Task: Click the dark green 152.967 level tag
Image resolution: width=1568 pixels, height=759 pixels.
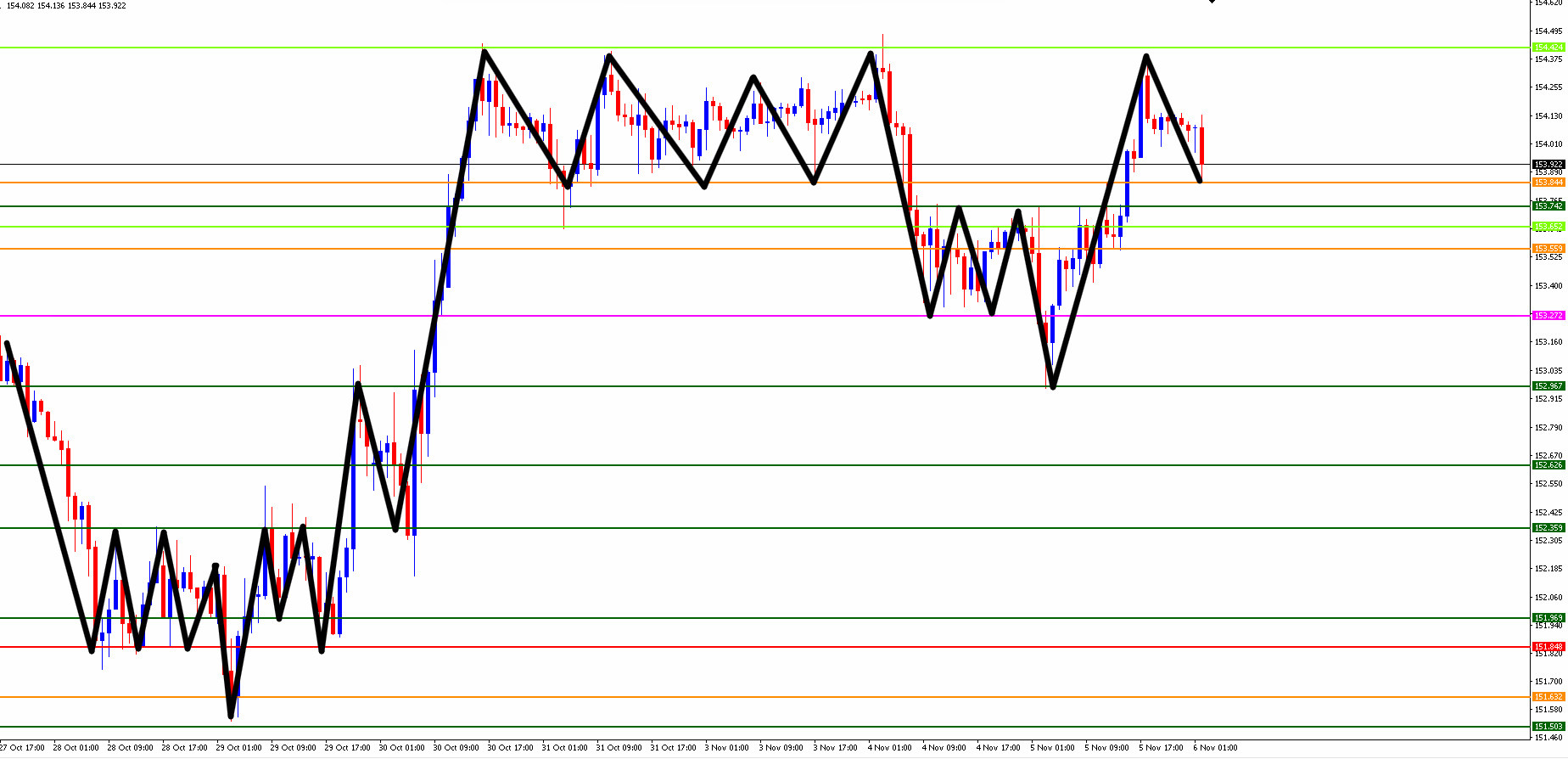Action: pos(1548,386)
